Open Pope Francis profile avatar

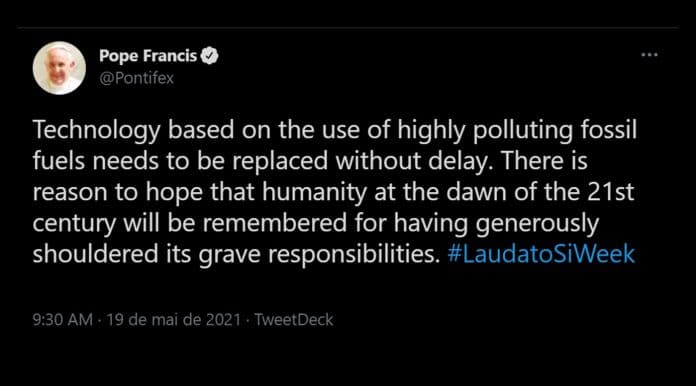pos(59,68)
